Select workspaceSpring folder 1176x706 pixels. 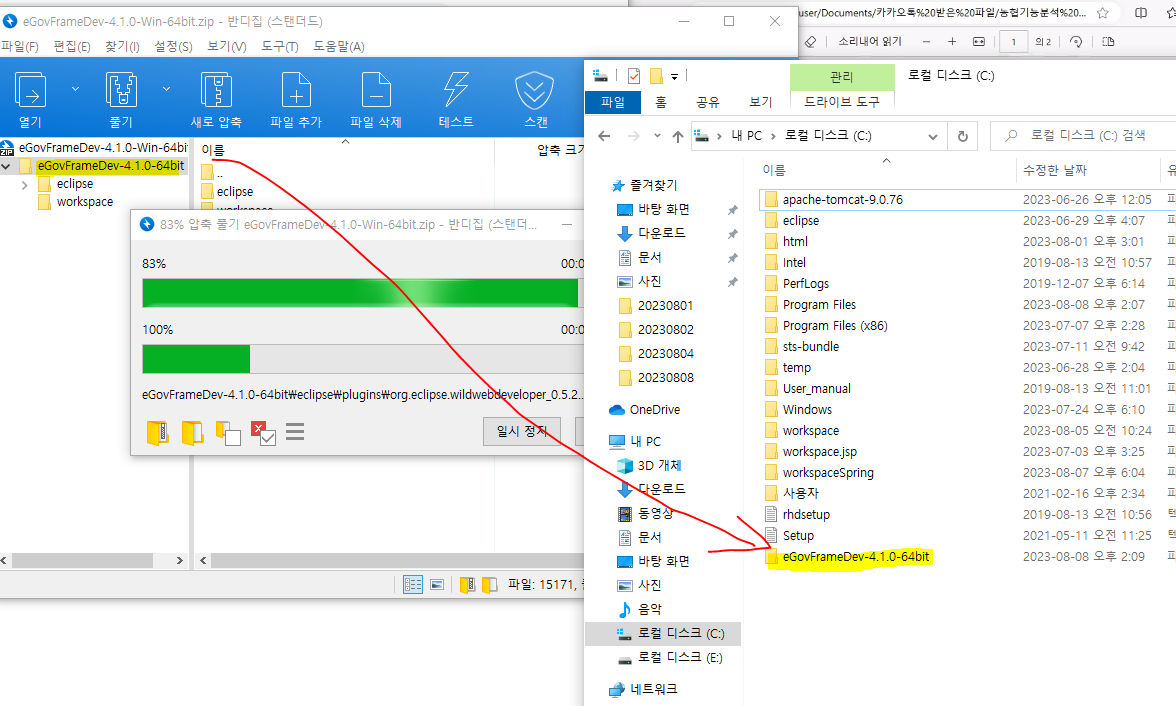point(827,473)
